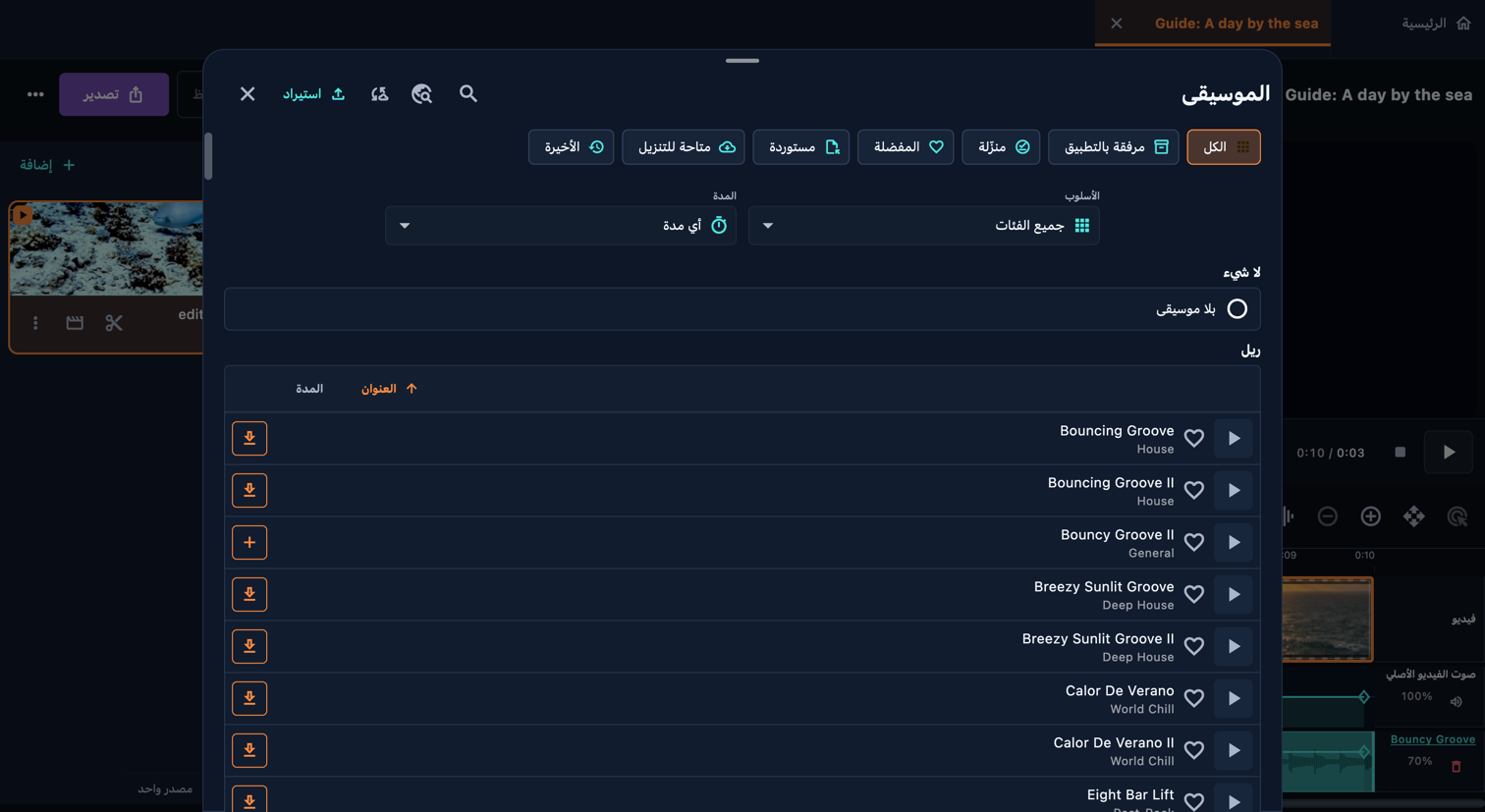This screenshot has height=812, width=1485.
Task: Switch to منزّلة filter tab
Action: (x=1001, y=147)
